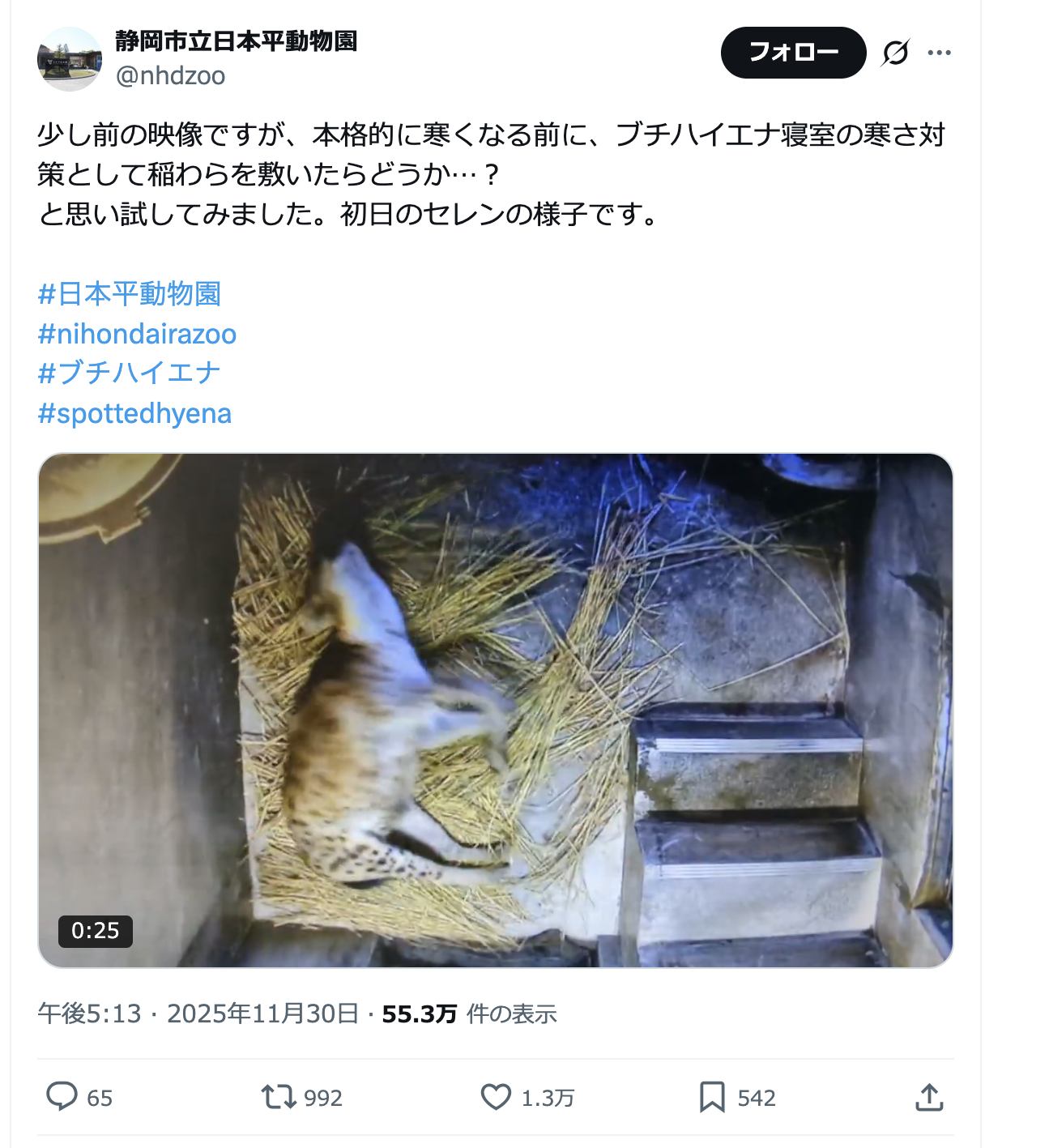Screen dimensions: 1049x1148
Task: Open hashtag #ブチハイエナ
Action: tap(130, 373)
